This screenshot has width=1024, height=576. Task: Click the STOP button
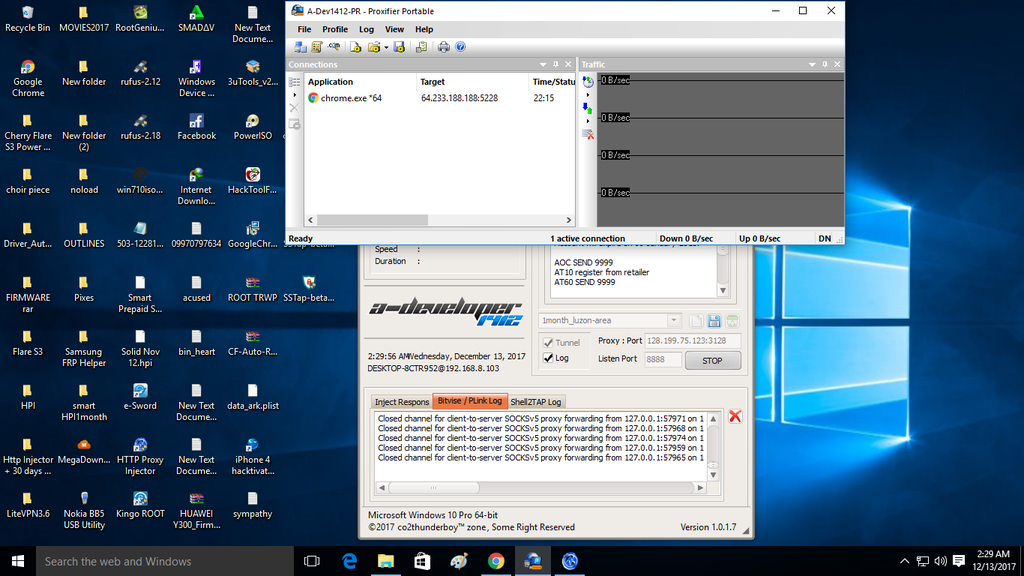point(712,360)
